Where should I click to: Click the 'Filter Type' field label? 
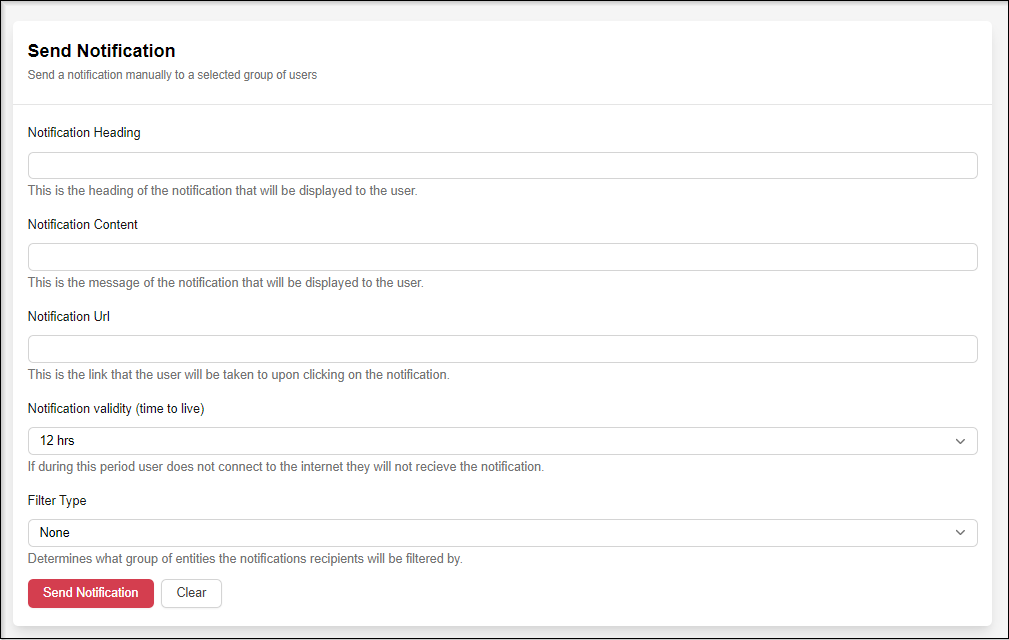click(x=58, y=500)
